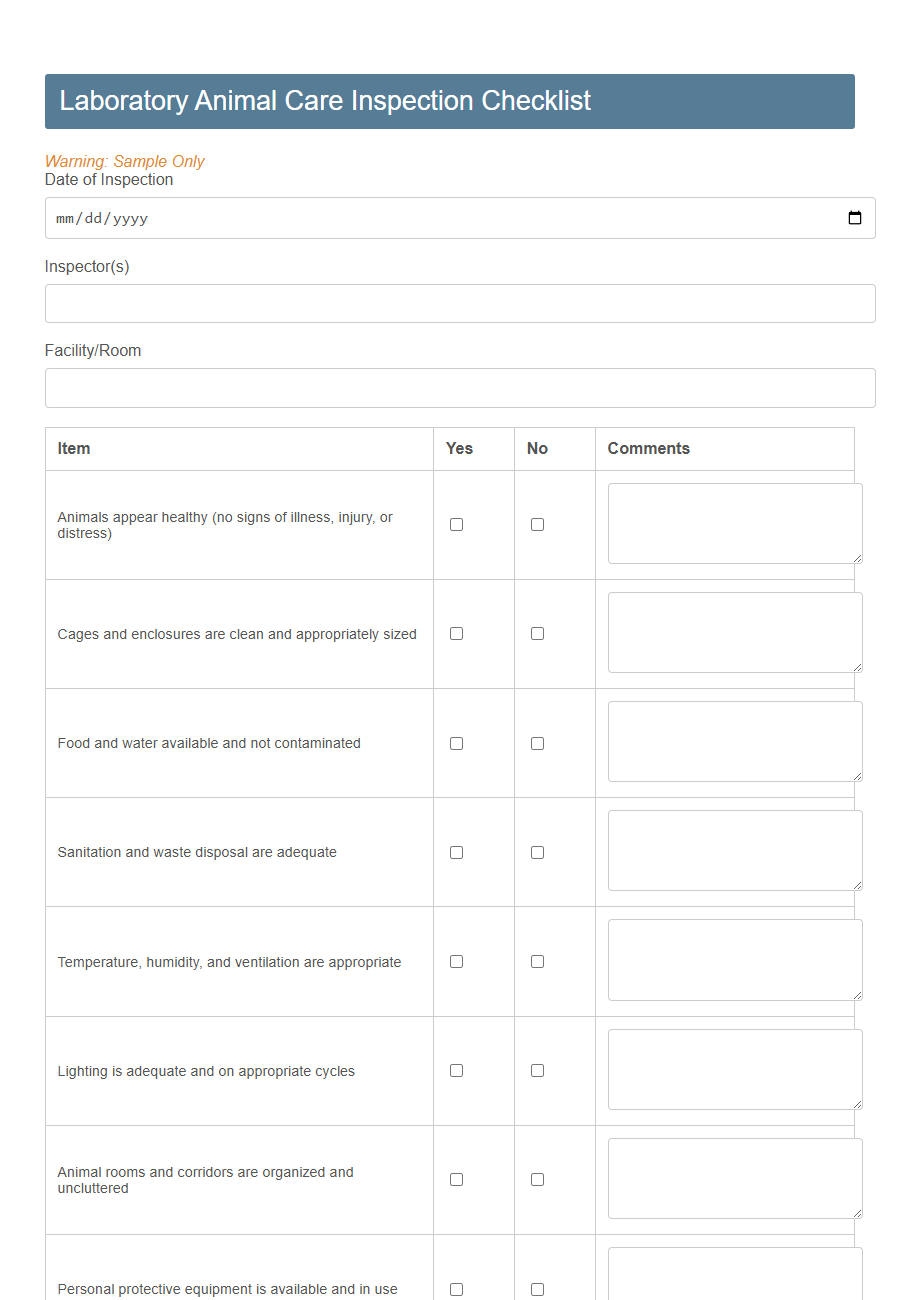This screenshot has width=900, height=1300.
Task: Open the date picker calendar icon
Action: tap(855, 217)
